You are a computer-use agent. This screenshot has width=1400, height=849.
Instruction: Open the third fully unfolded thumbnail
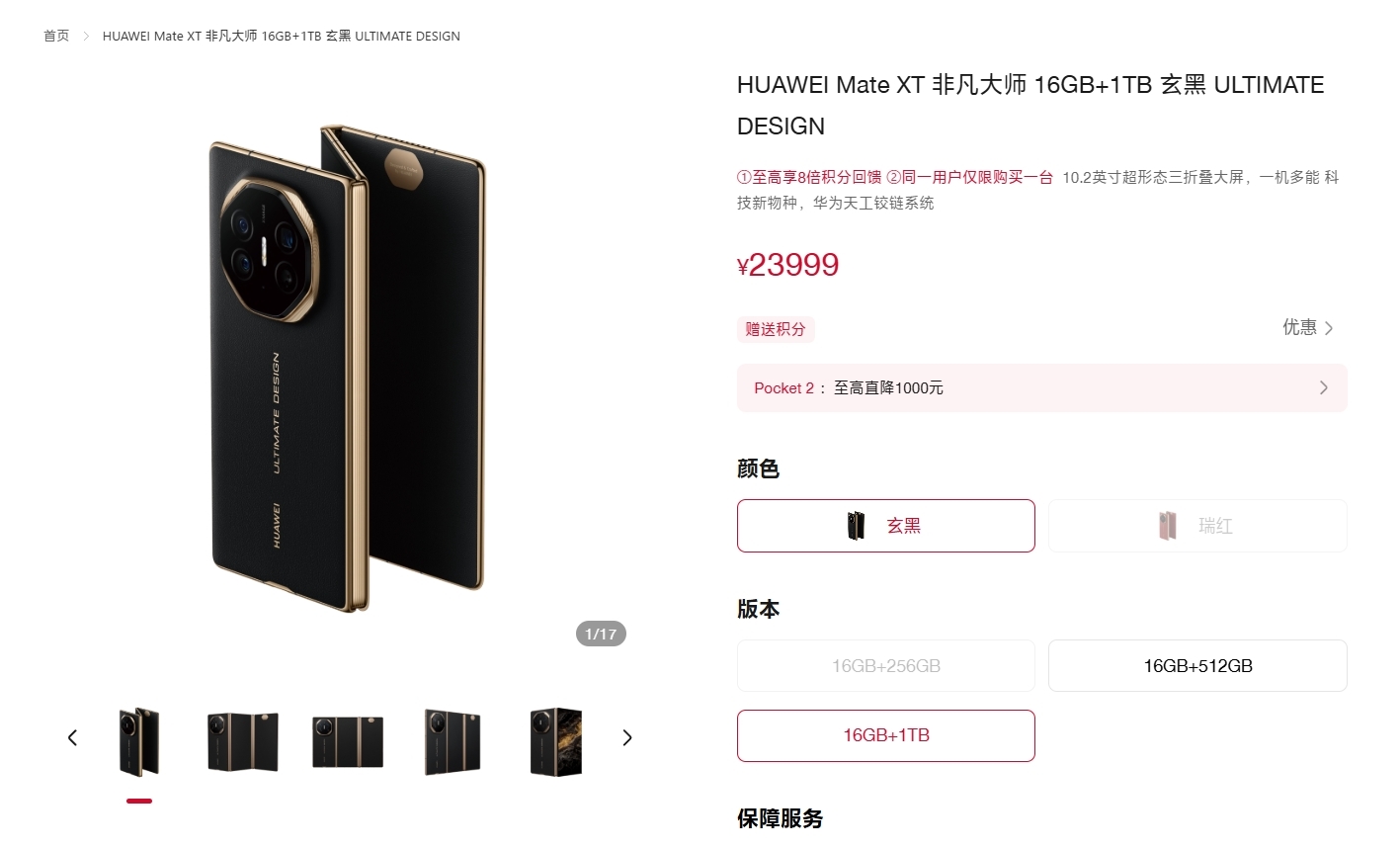tap(348, 741)
